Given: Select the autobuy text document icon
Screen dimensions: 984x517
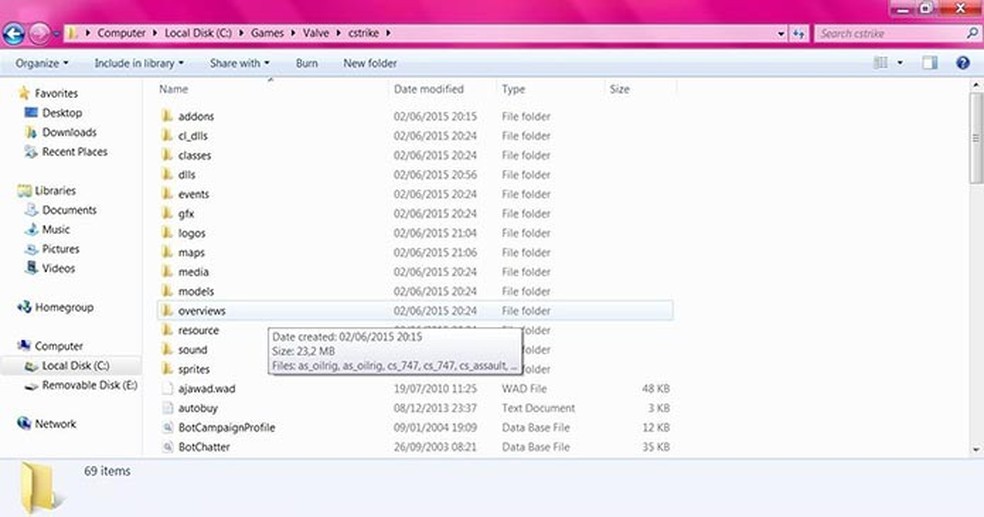Looking at the screenshot, I should (x=167, y=408).
